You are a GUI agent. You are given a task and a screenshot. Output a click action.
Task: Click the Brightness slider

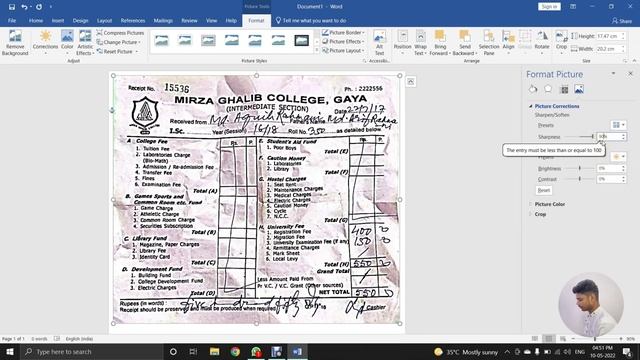(x=580, y=169)
